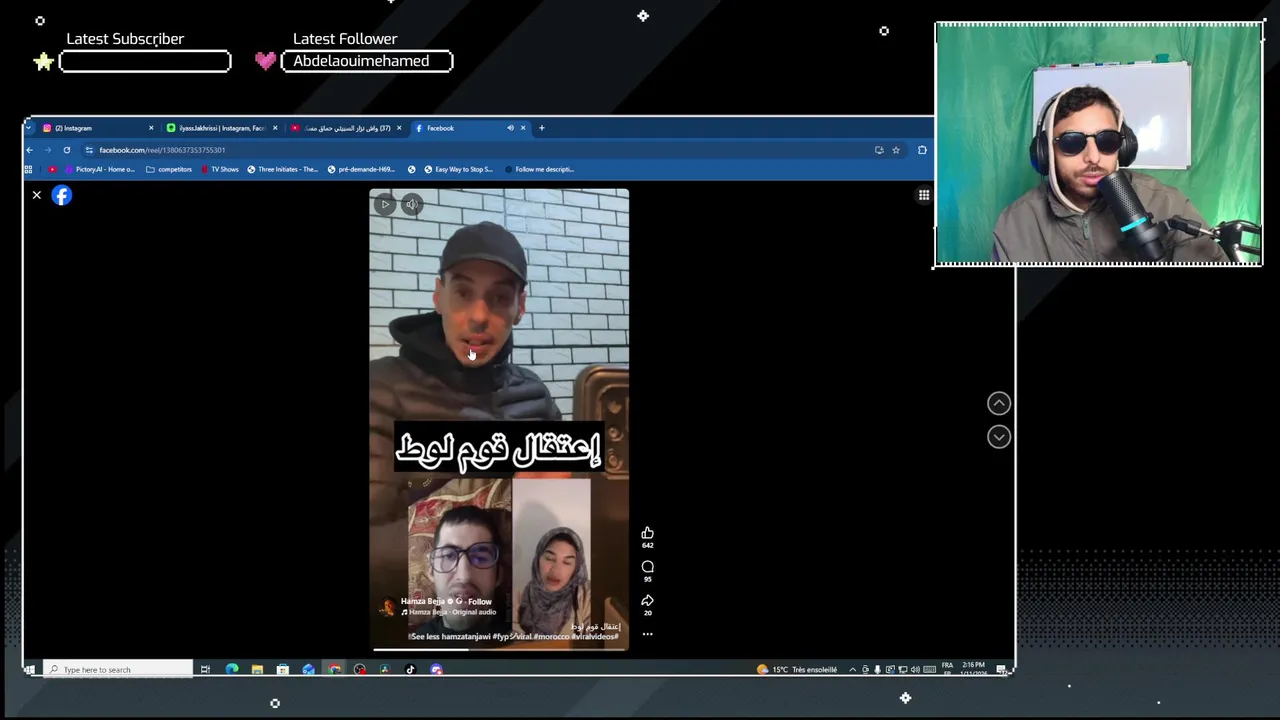
Task: Open the install app icon in address bar
Action: pos(879,150)
